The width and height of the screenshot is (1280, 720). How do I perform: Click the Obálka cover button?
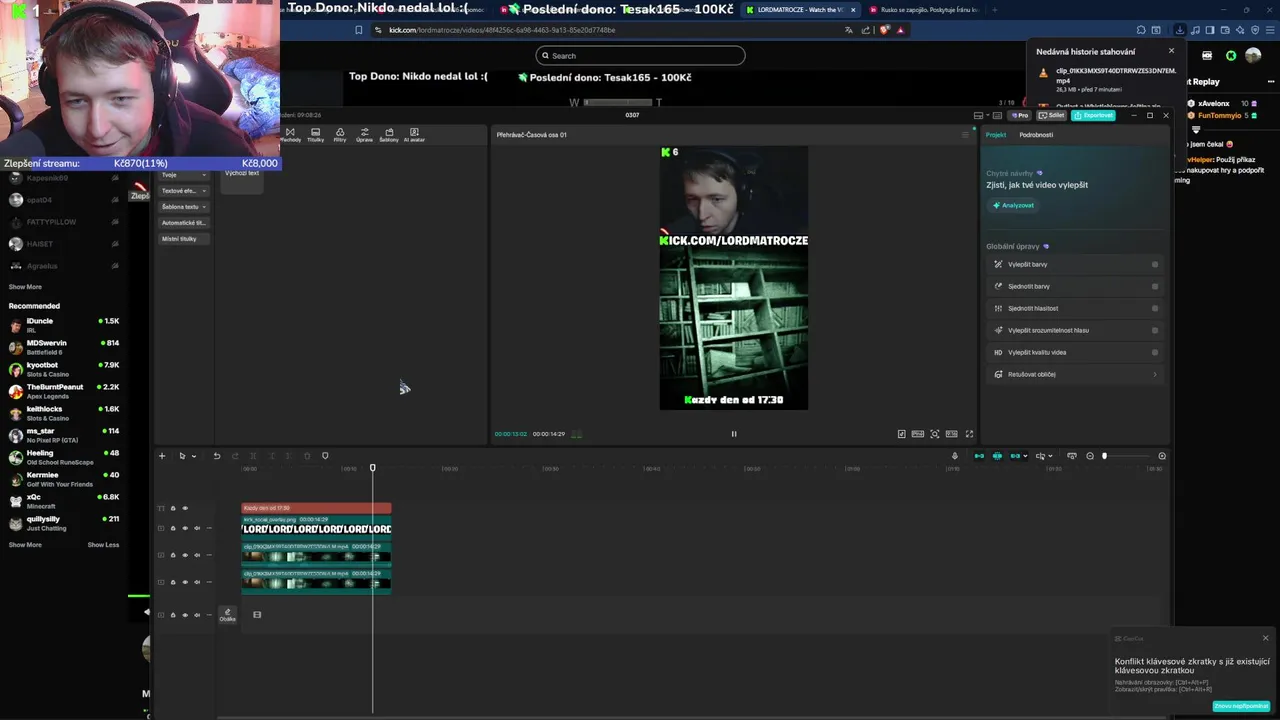[x=227, y=615]
